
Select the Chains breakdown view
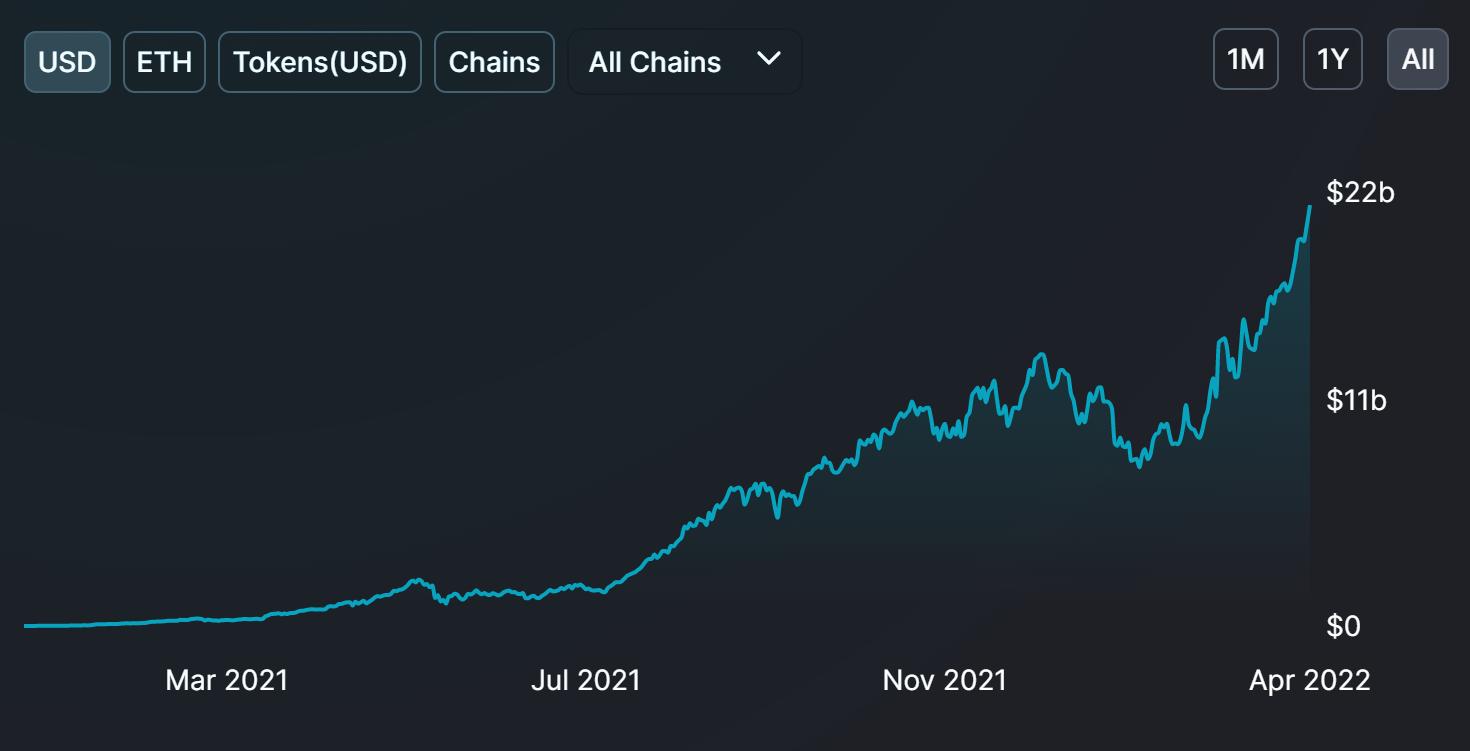(x=494, y=62)
